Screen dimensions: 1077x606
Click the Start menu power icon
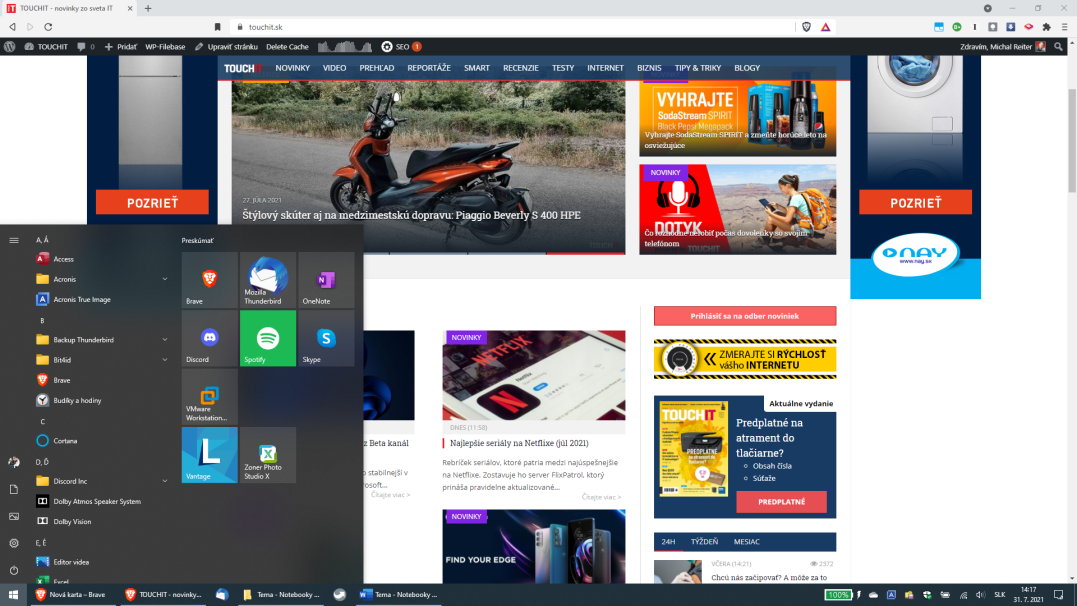pyautogui.click(x=14, y=570)
